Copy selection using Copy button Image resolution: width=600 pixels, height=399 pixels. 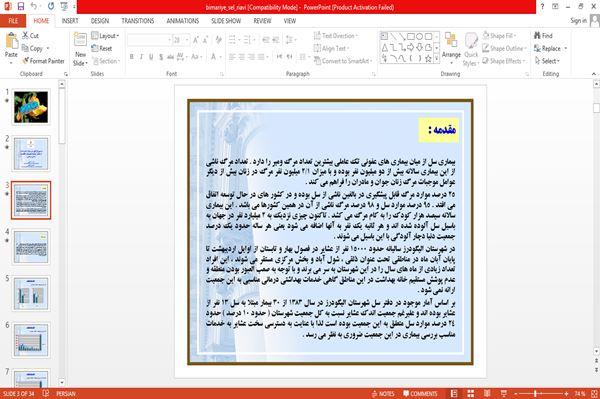click(32, 48)
